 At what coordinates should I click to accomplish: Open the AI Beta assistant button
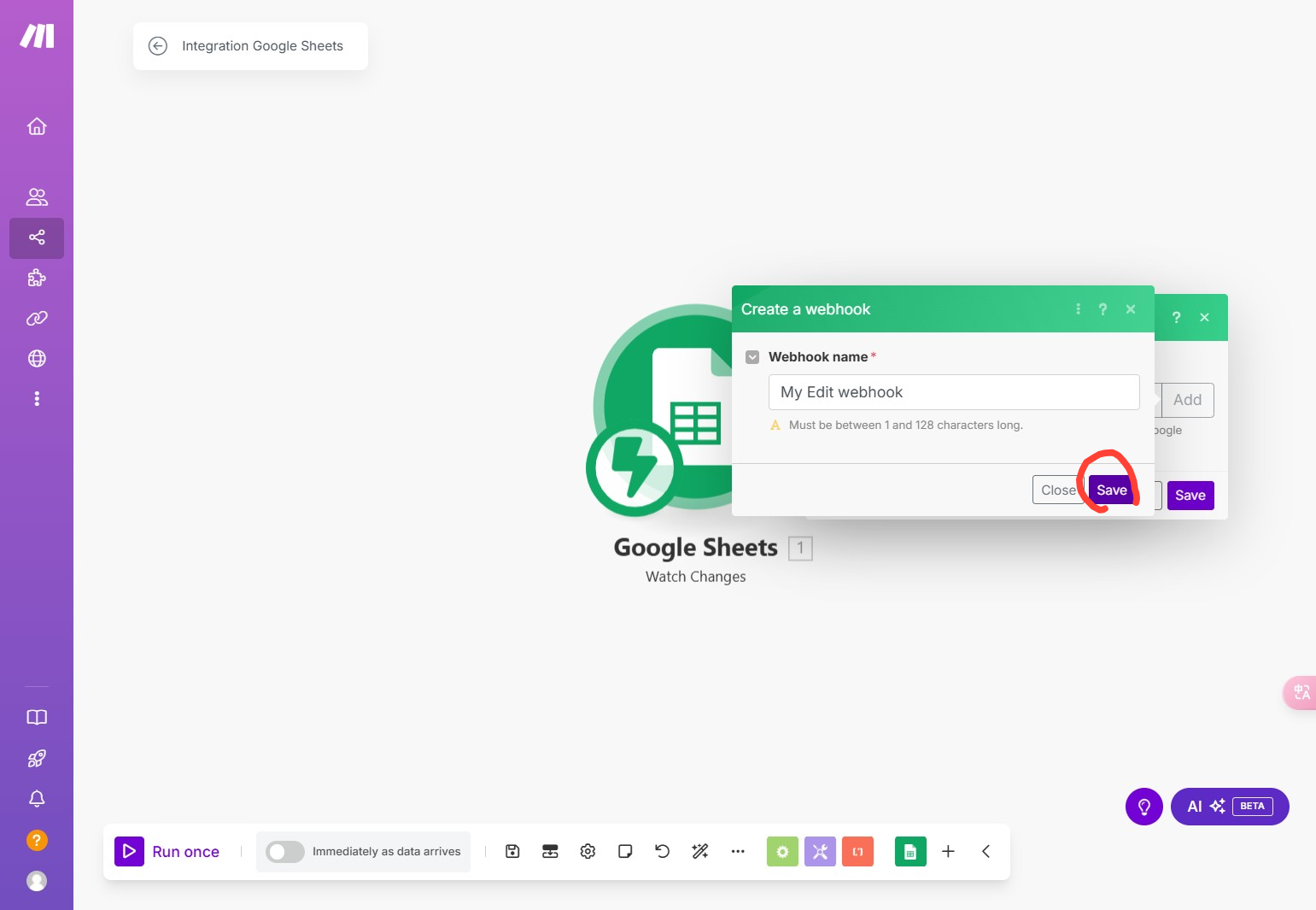coord(1230,807)
